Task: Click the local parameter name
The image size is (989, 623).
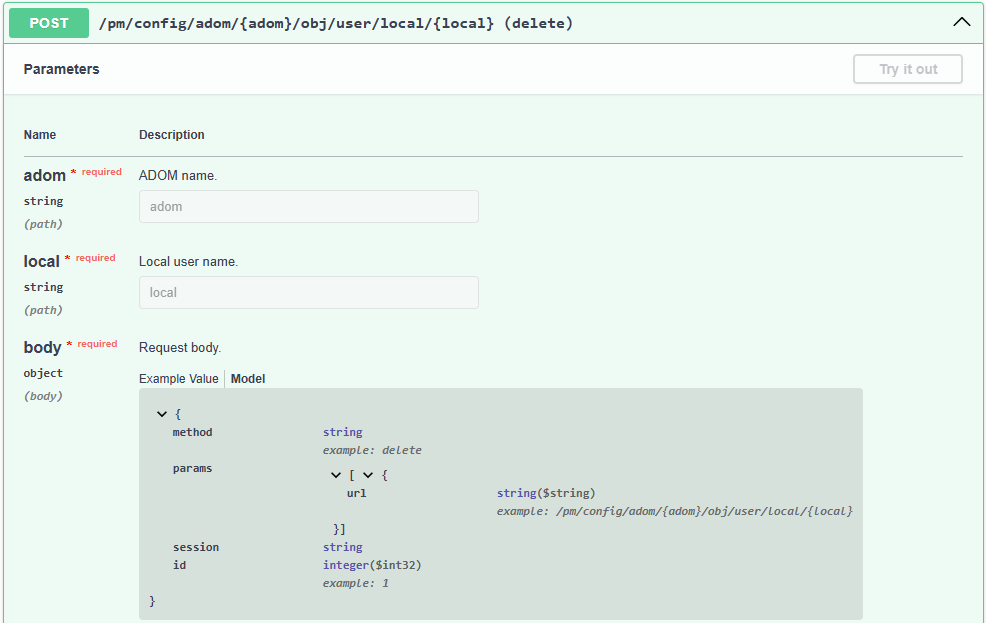Action: pyautogui.click(x=42, y=262)
